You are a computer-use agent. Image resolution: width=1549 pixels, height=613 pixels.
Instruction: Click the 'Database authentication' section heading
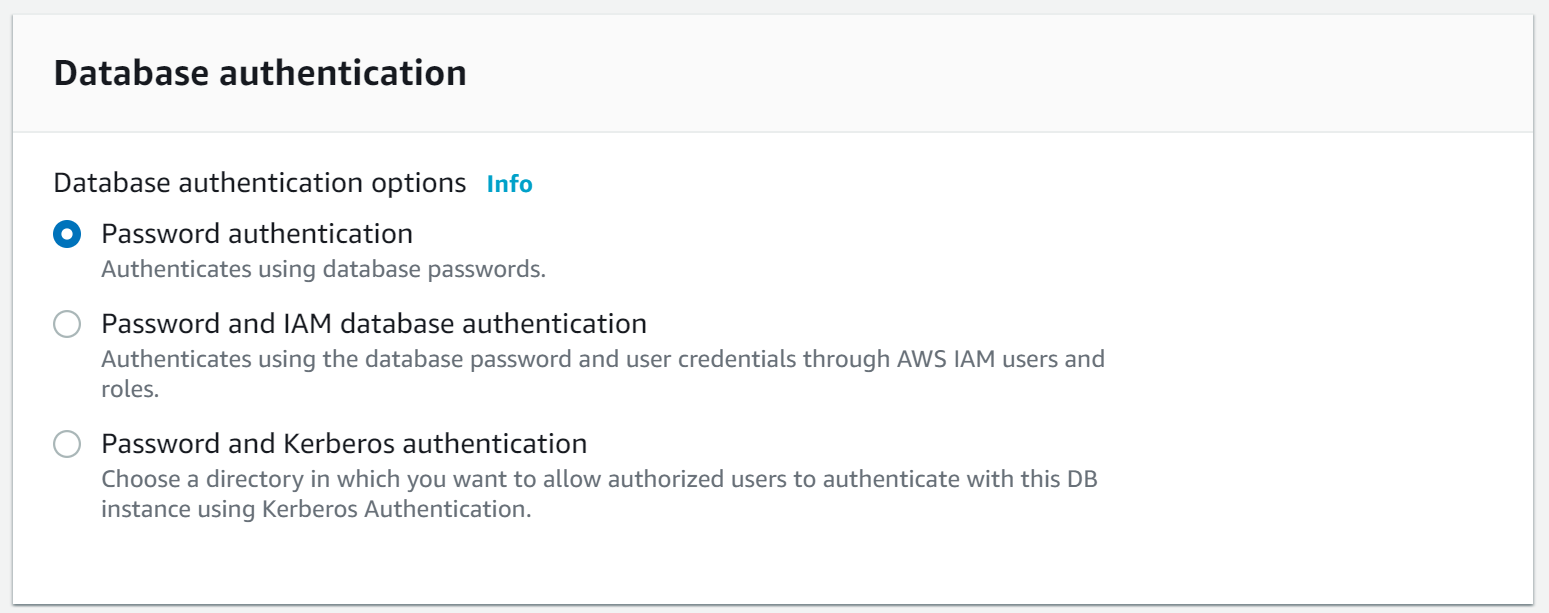click(260, 73)
